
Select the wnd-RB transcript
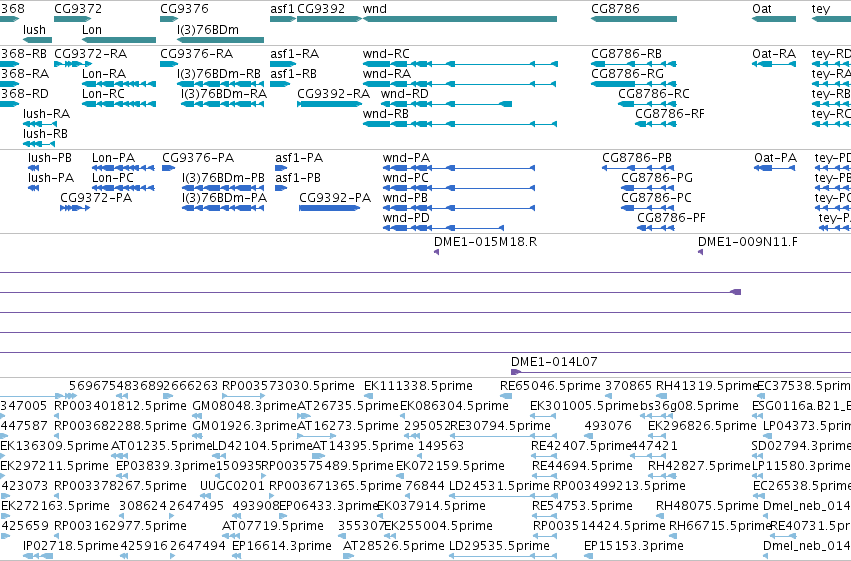pyautogui.click(x=460, y=124)
